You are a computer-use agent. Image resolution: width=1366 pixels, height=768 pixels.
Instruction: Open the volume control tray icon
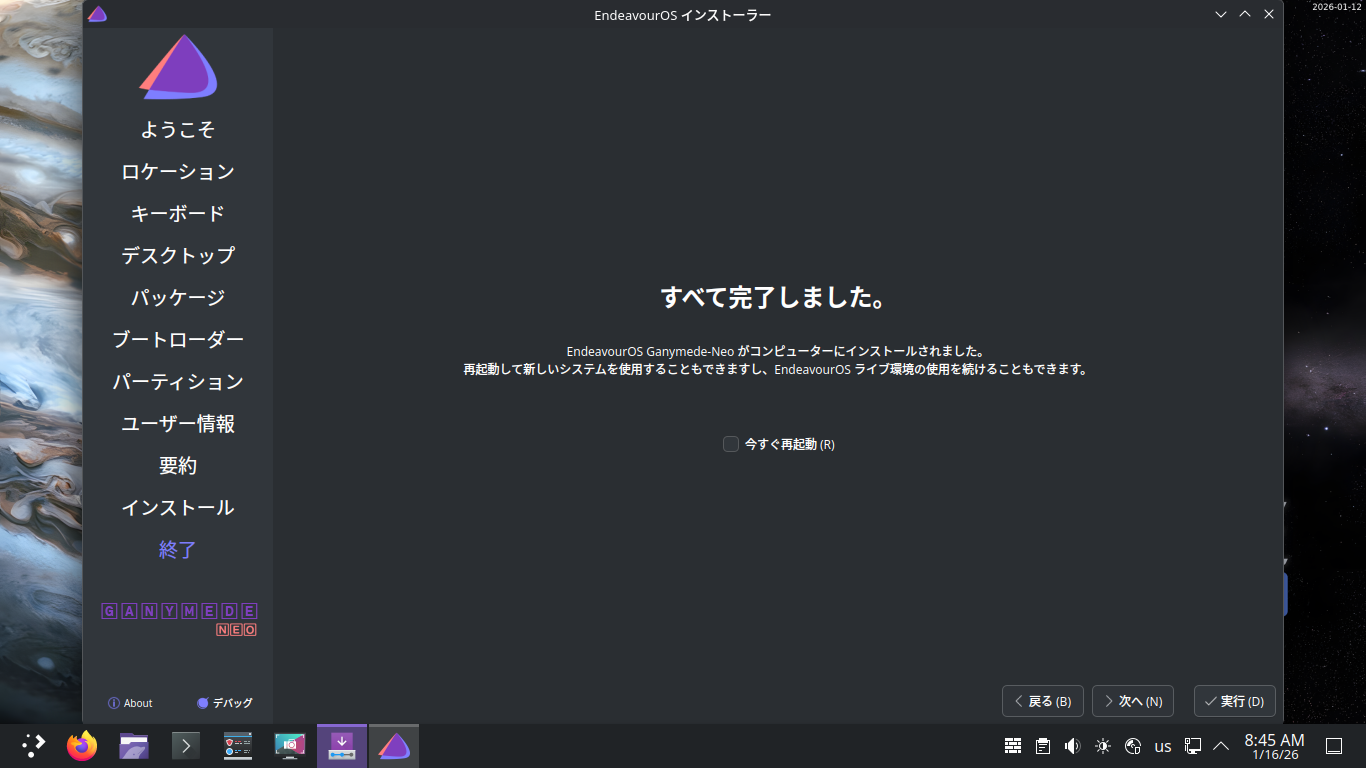click(x=1073, y=746)
